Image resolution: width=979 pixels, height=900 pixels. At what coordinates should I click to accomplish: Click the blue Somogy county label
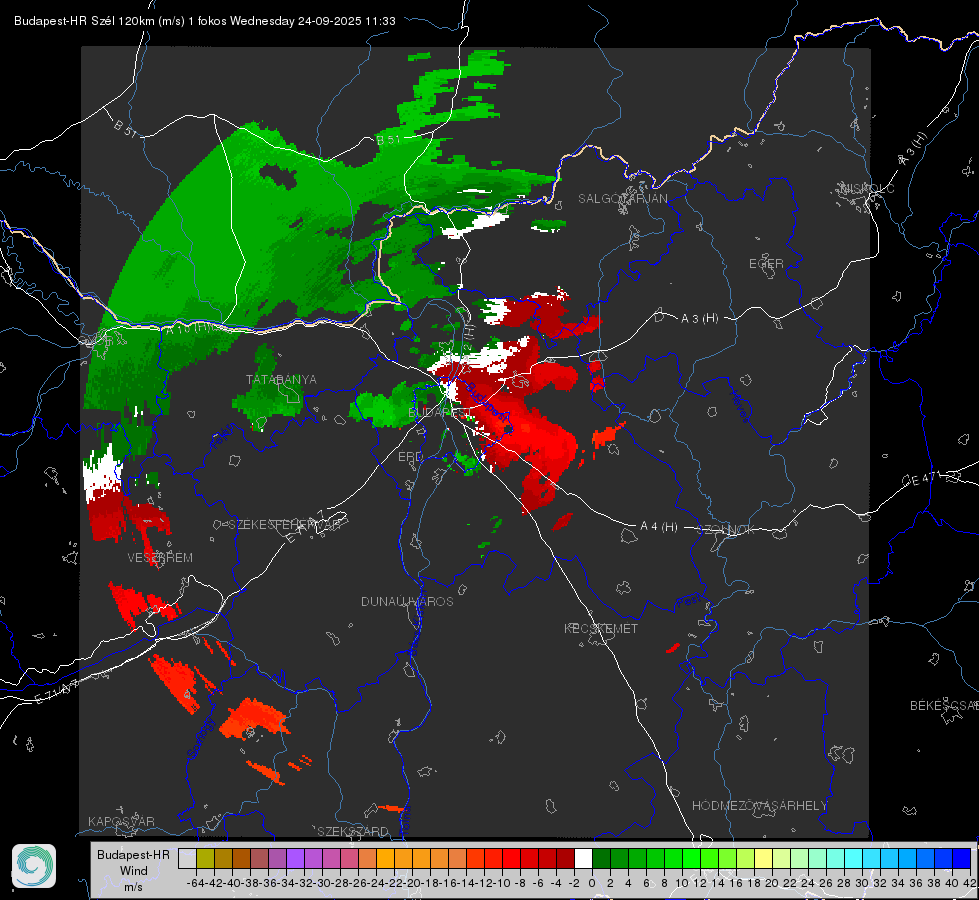click(x=200, y=739)
